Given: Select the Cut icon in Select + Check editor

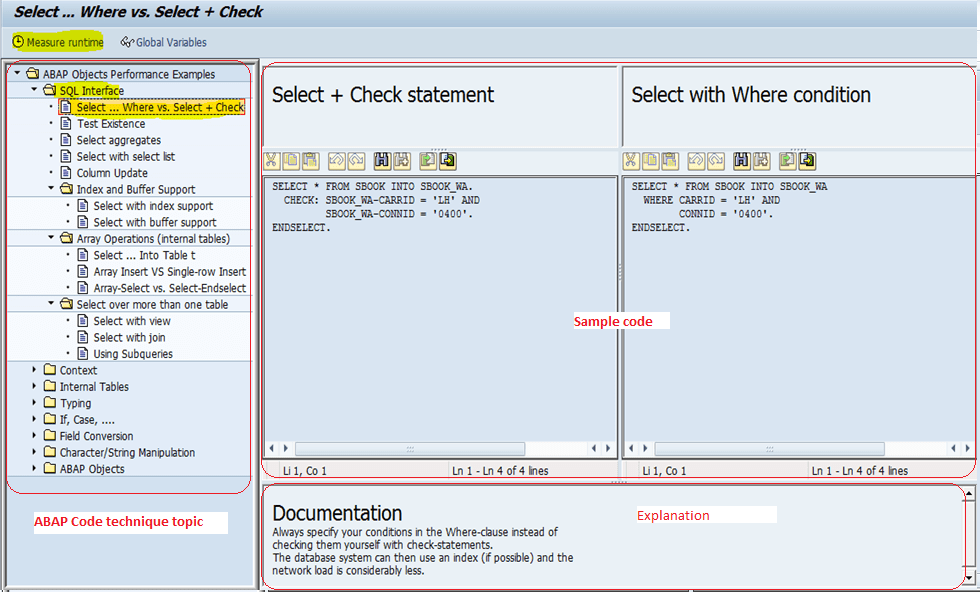Looking at the screenshot, I should (x=270, y=160).
